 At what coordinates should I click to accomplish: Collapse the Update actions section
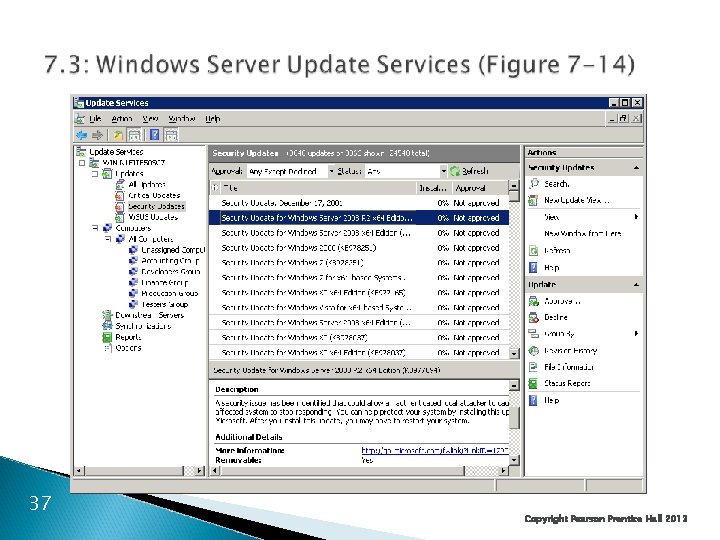(636, 285)
